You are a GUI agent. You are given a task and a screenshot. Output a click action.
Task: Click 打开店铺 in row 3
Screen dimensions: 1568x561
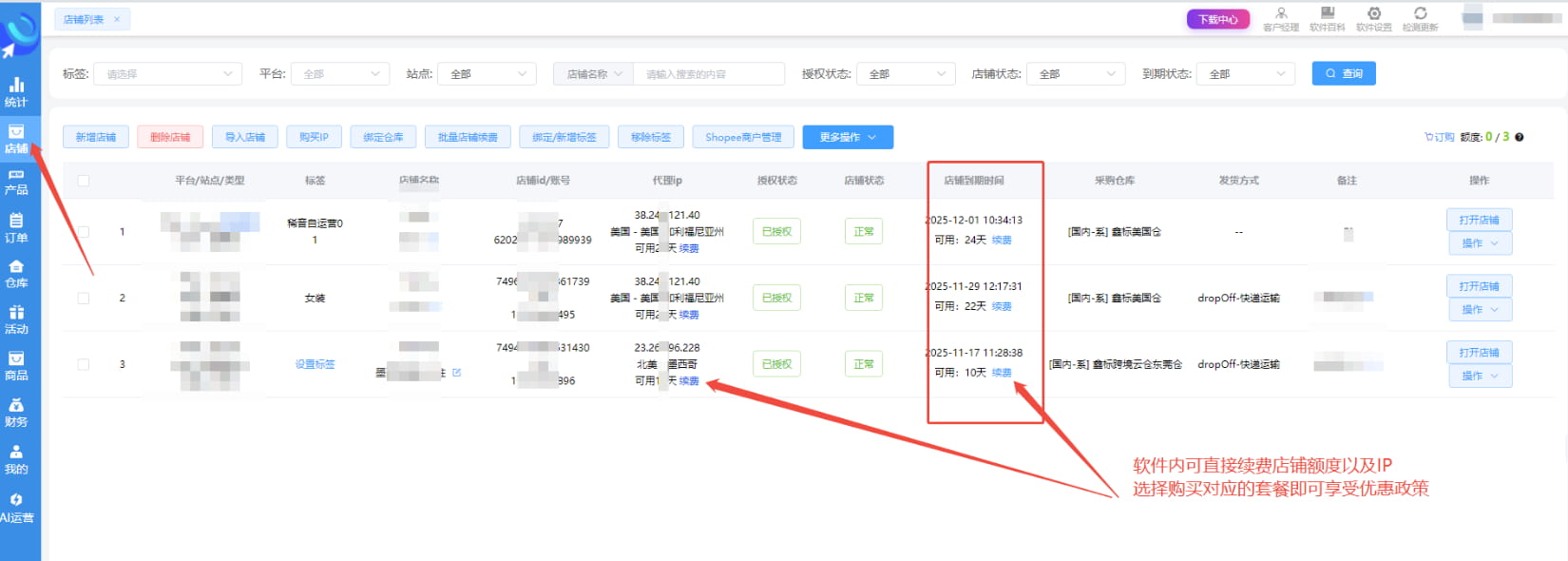click(x=1480, y=353)
